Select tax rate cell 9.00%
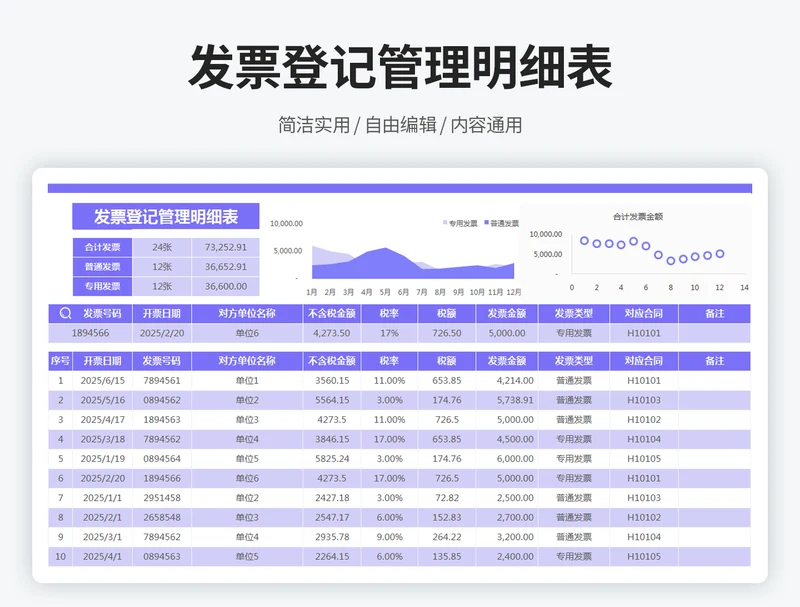The height and width of the screenshot is (607, 800). click(389, 537)
